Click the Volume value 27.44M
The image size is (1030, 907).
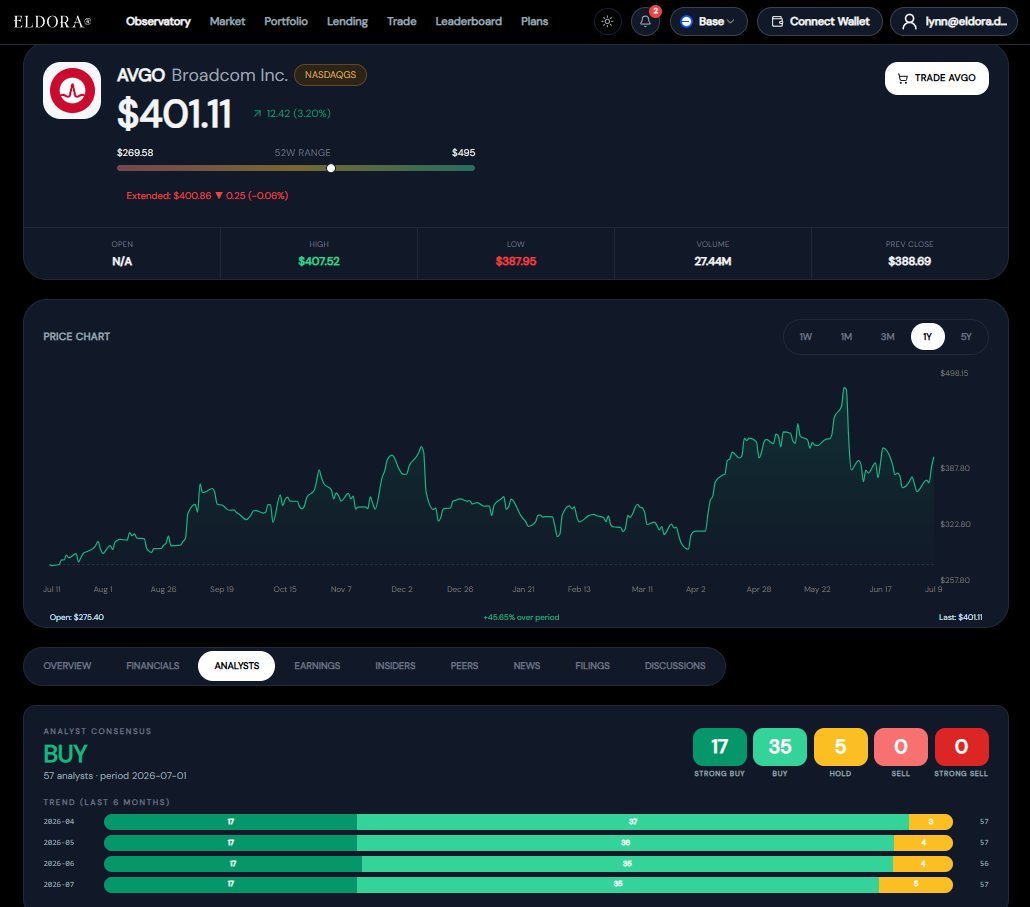713,261
